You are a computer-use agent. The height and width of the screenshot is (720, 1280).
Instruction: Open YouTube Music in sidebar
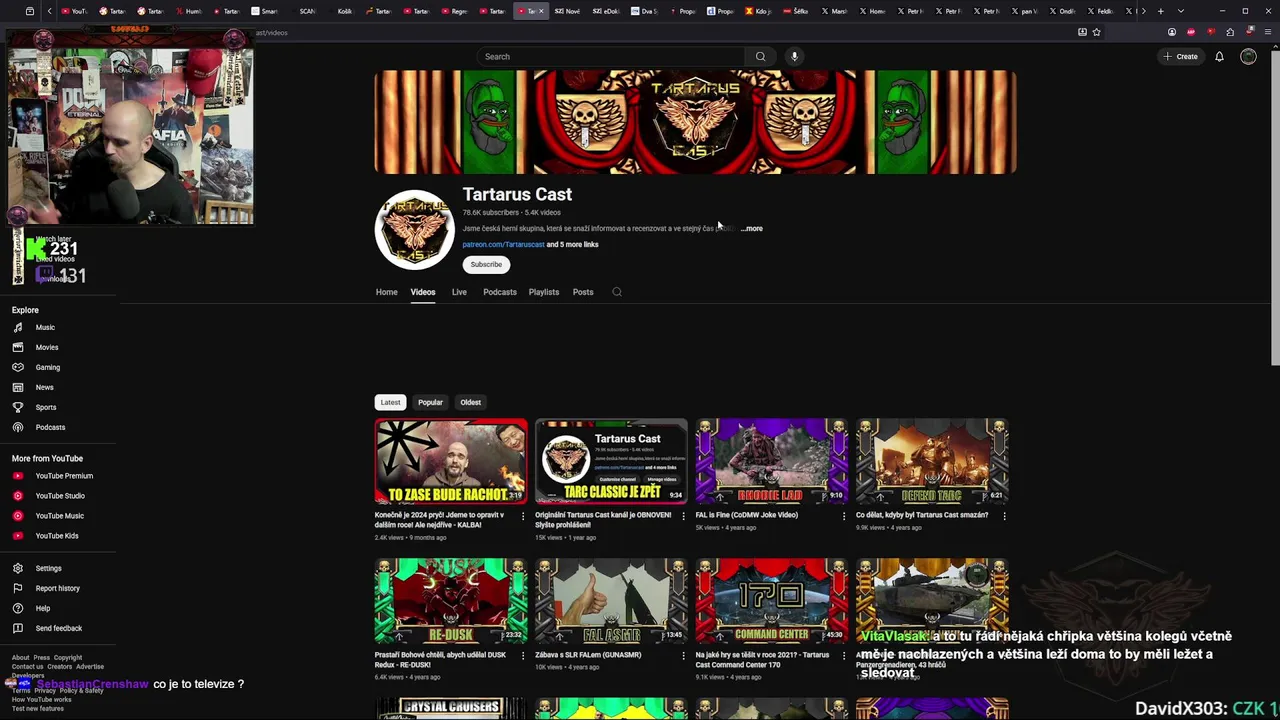click(59, 516)
